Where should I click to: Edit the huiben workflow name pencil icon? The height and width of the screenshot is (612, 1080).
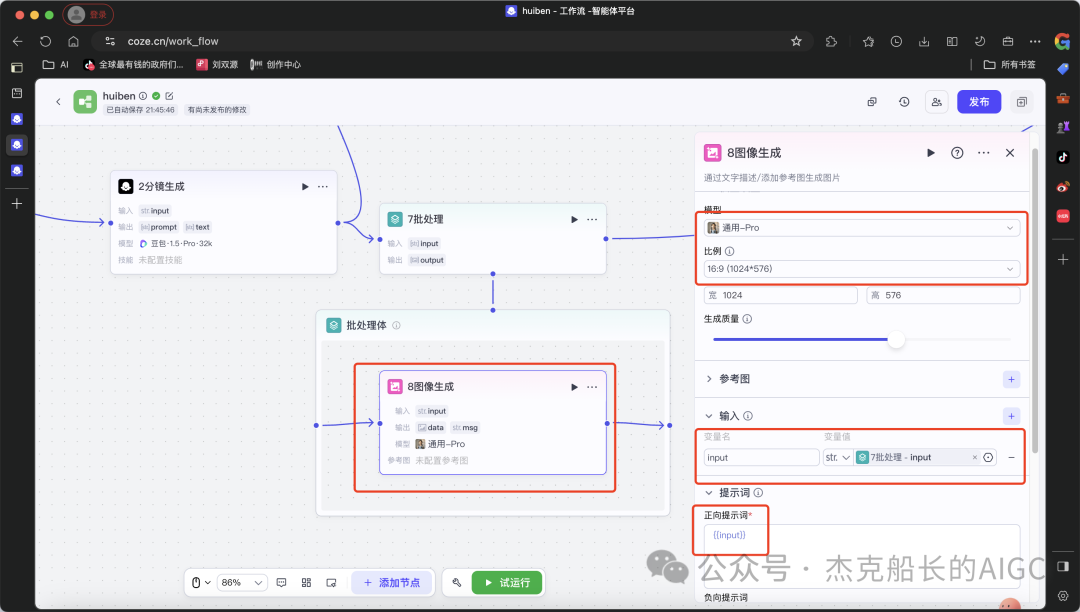pos(169,96)
